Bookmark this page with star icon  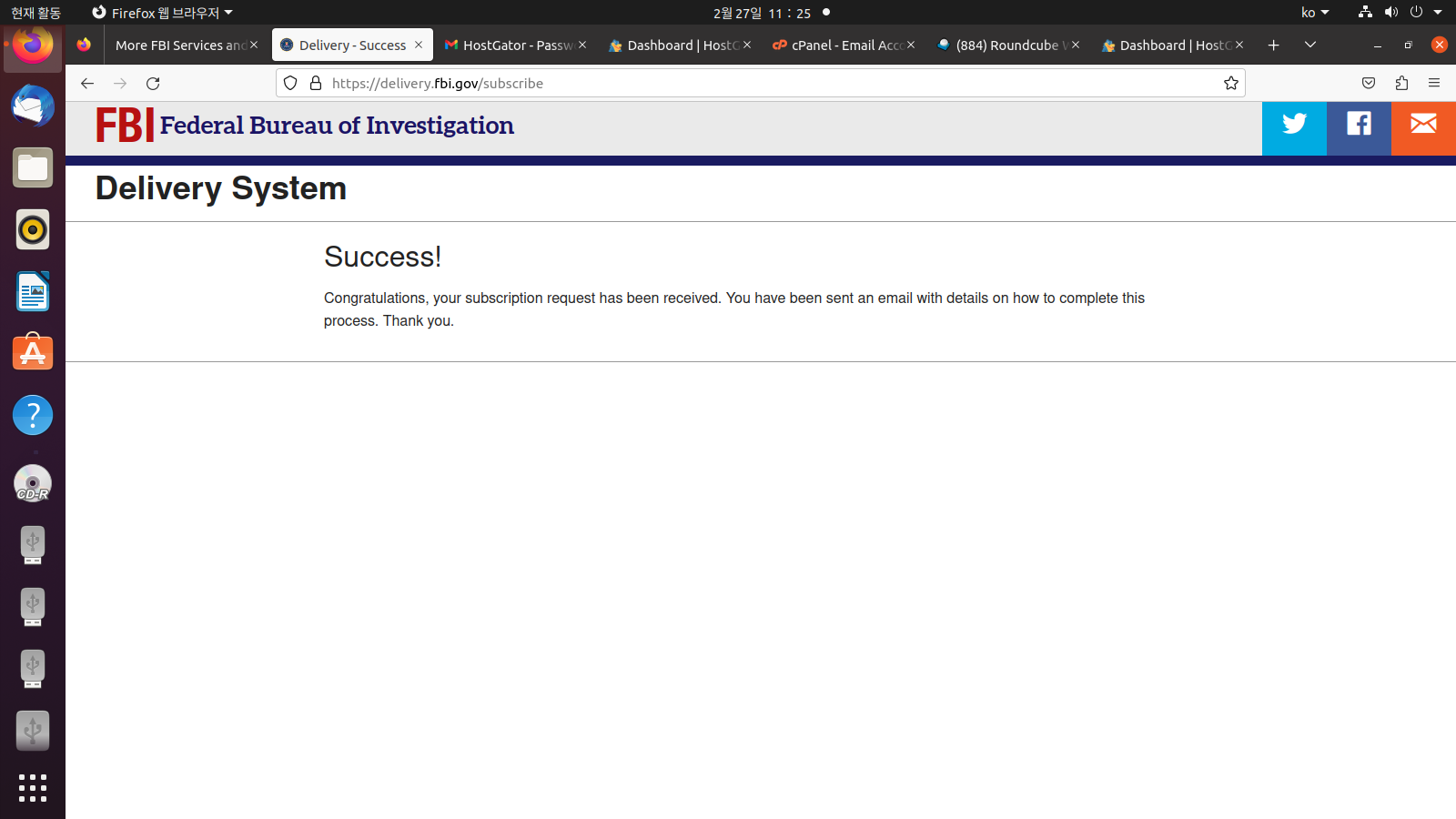point(1231,84)
